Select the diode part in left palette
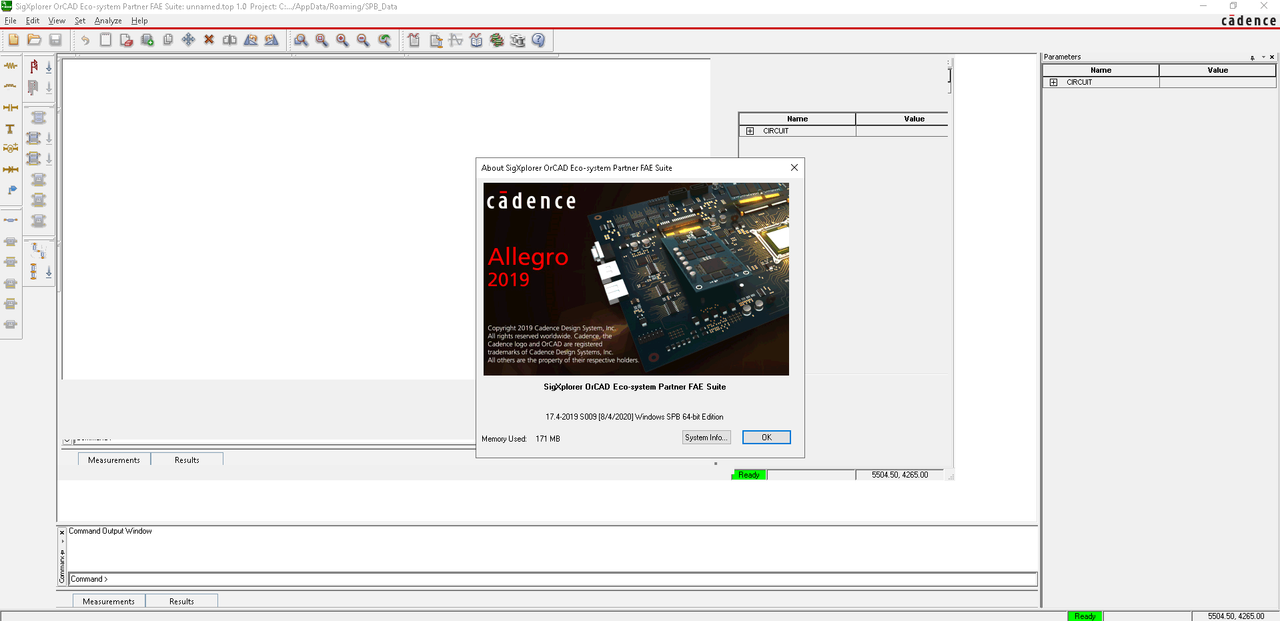Screen dimensions: 1280x621 pos(11,169)
